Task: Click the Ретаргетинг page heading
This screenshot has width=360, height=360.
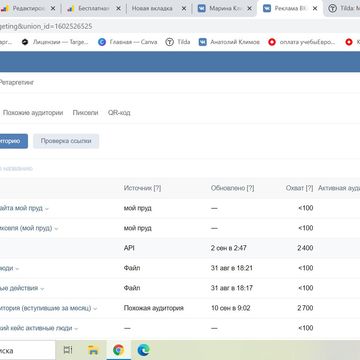Action: tap(17, 83)
